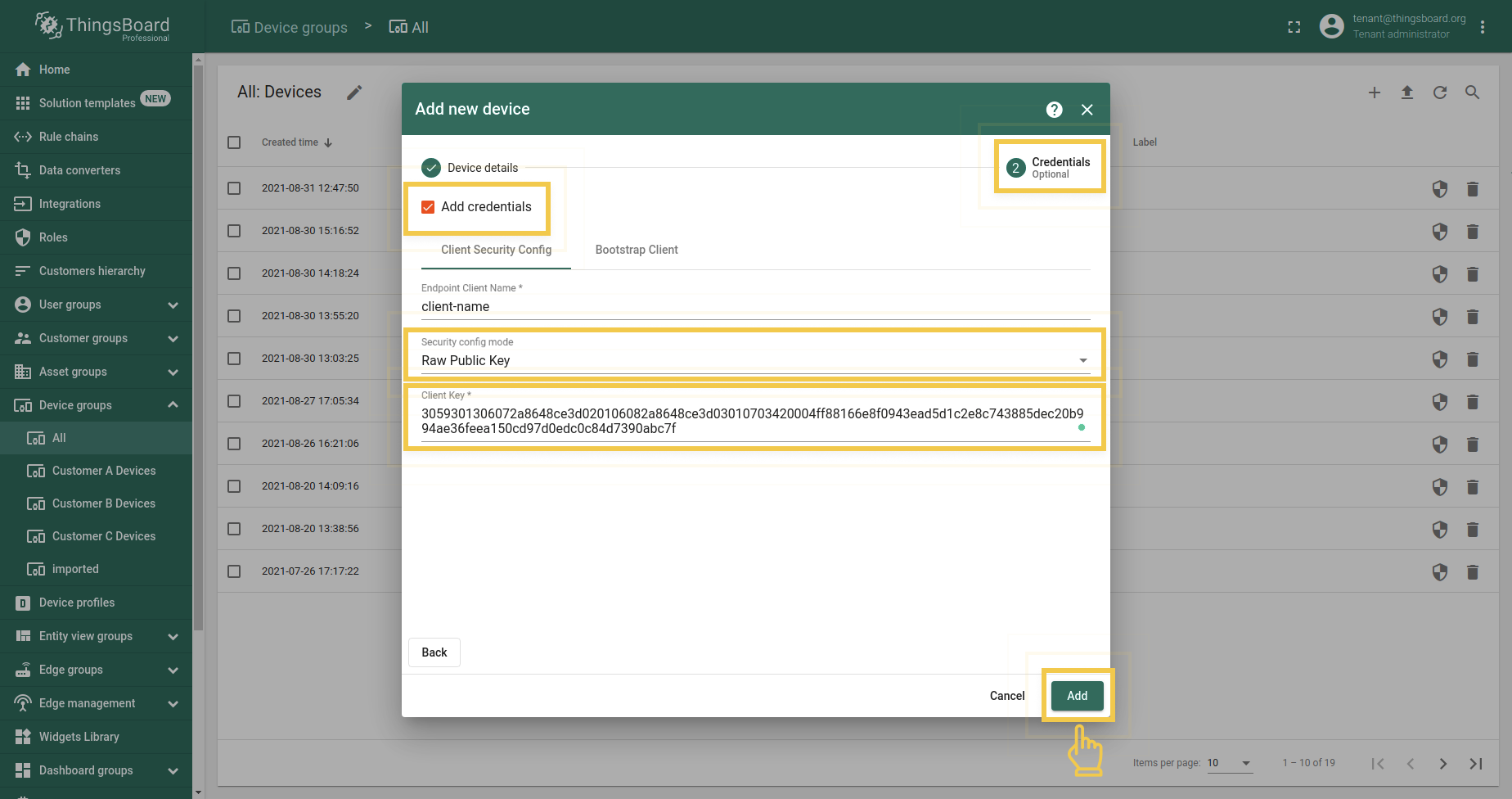Open help for the Add new device dialog
Screen dimensions: 1512x799
(1055, 109)
